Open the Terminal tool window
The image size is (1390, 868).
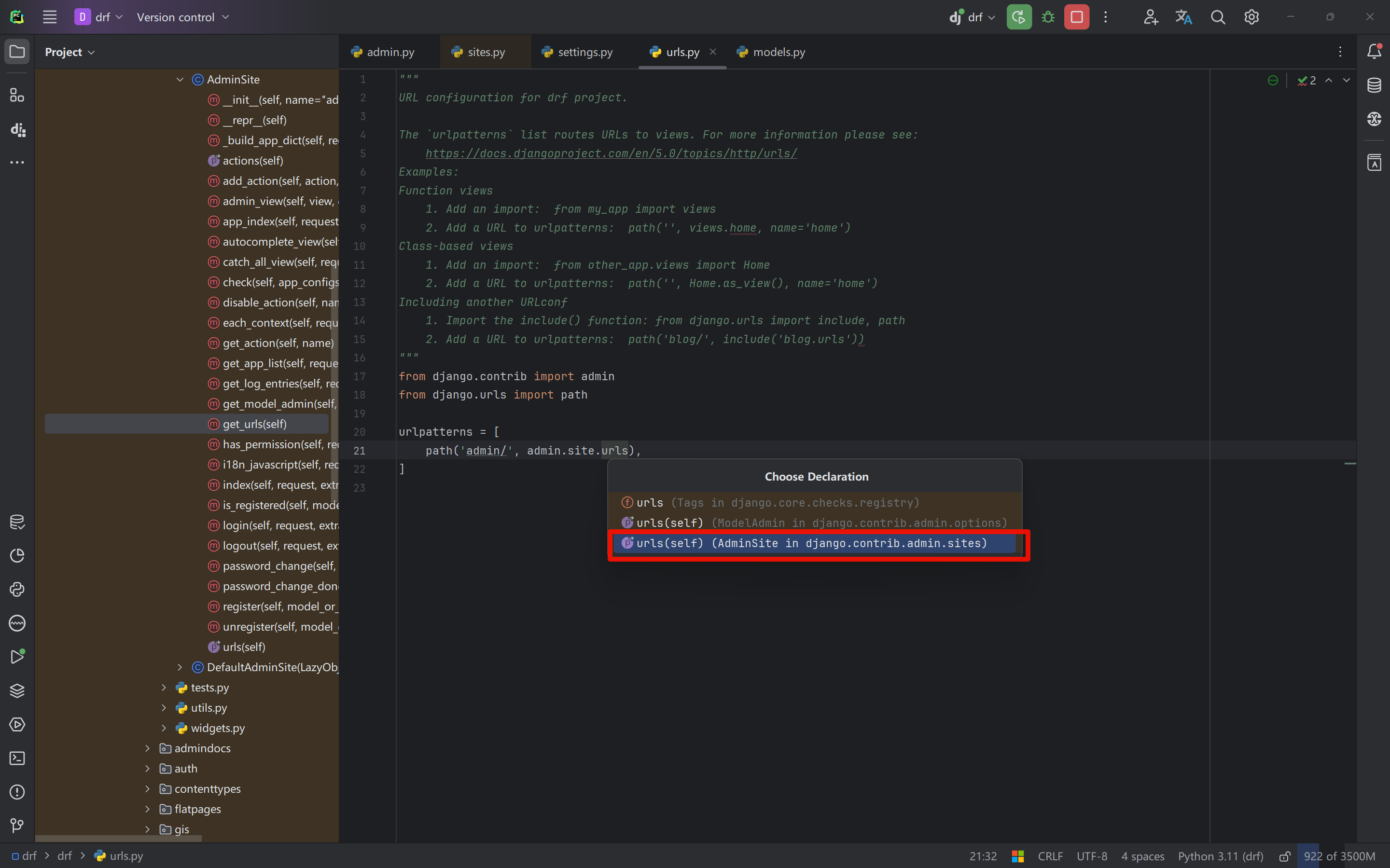coord(17,758)
